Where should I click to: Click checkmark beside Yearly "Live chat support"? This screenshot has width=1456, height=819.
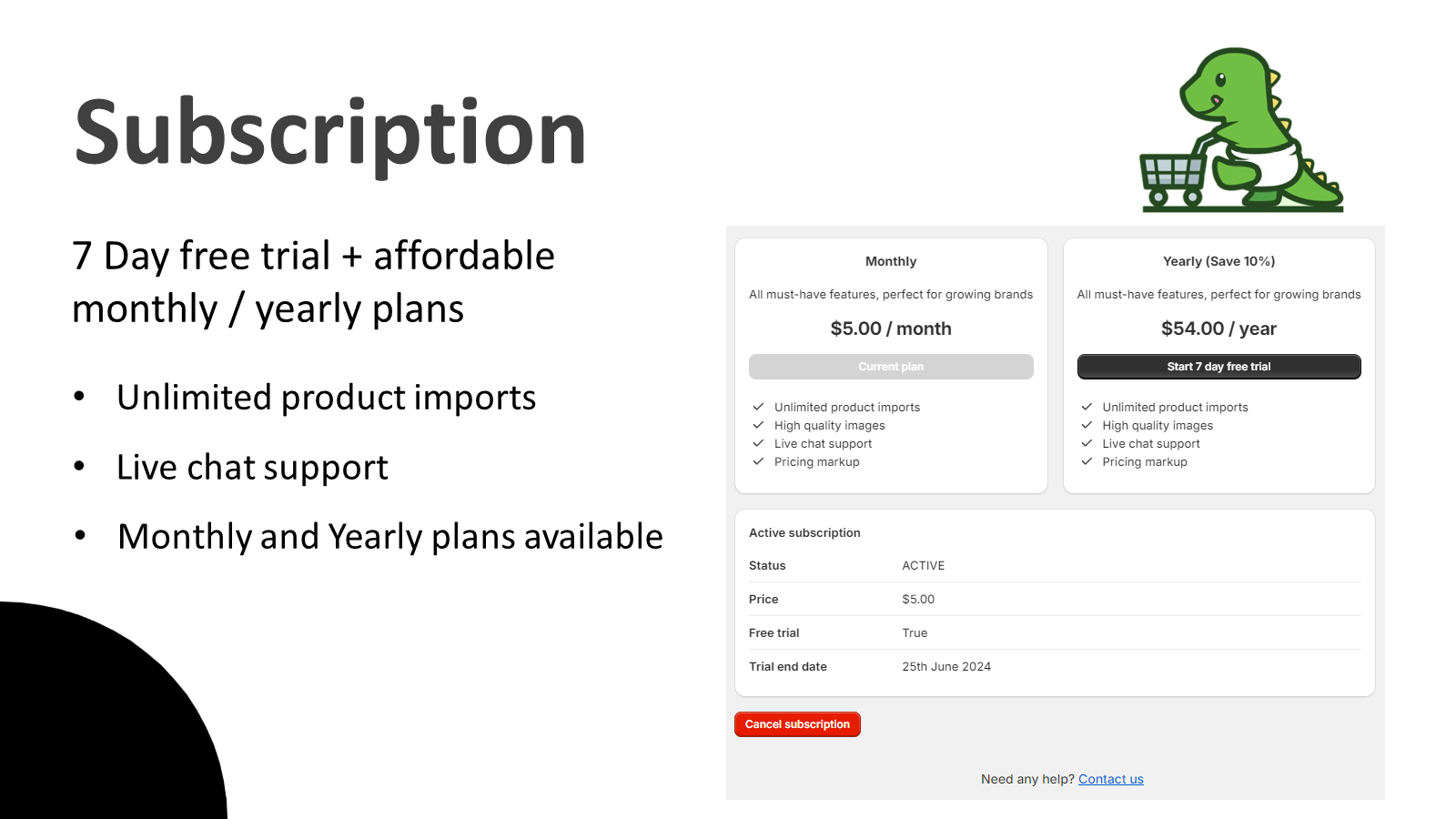click(x=1087, y=443)
